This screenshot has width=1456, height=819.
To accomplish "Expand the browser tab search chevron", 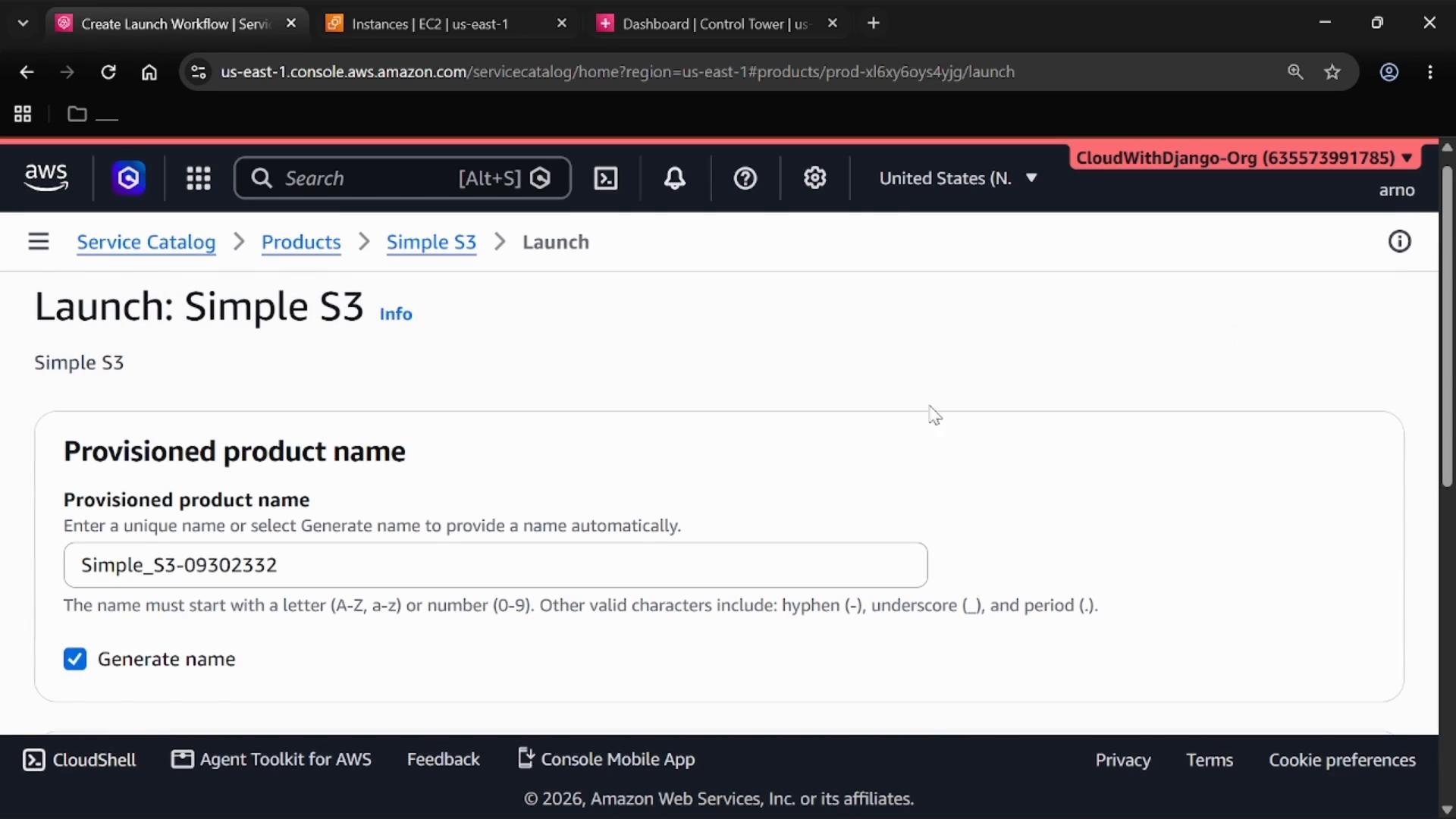I will (x=23, y=24).
